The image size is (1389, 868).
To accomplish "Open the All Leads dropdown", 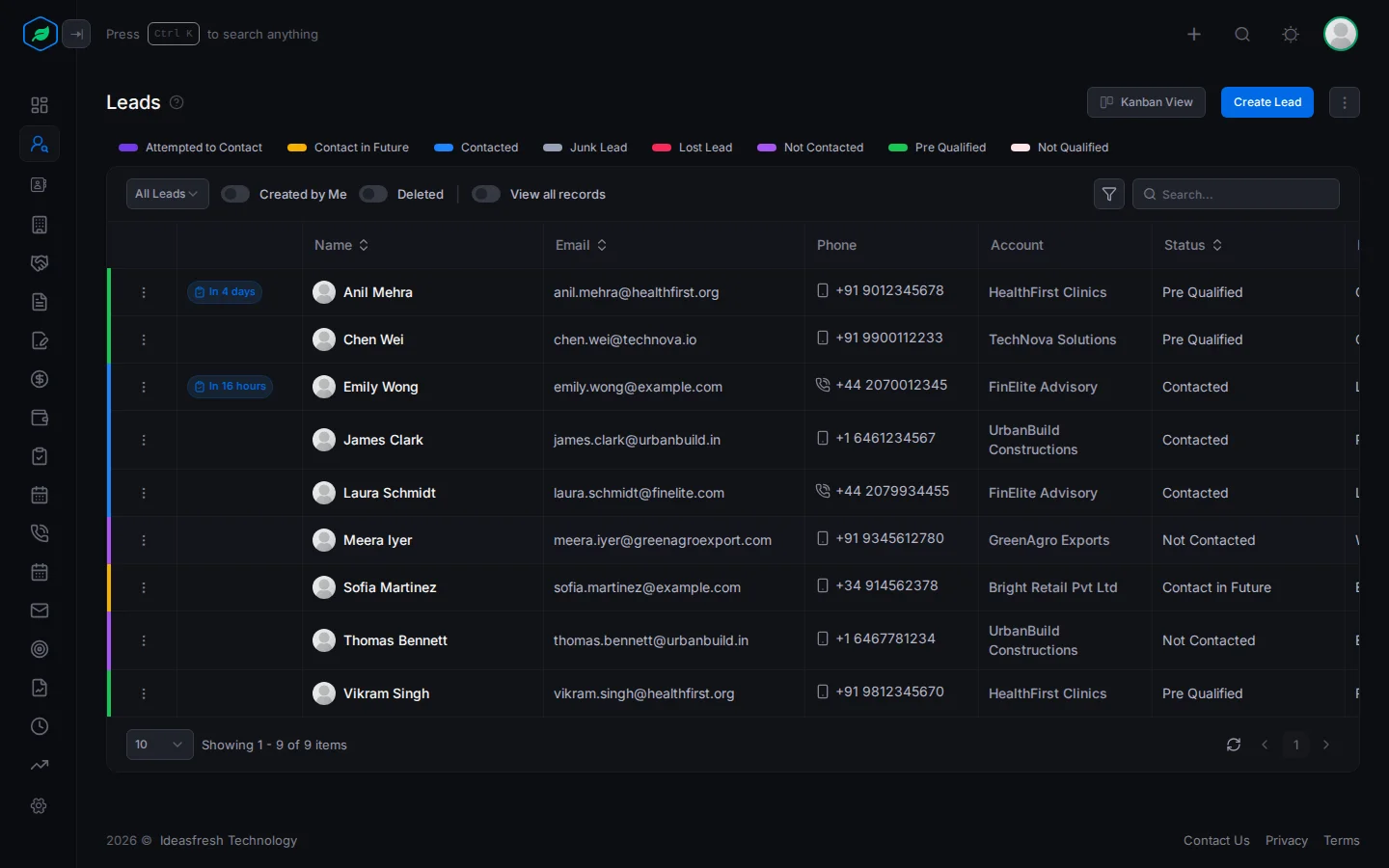I will [167, 194].
